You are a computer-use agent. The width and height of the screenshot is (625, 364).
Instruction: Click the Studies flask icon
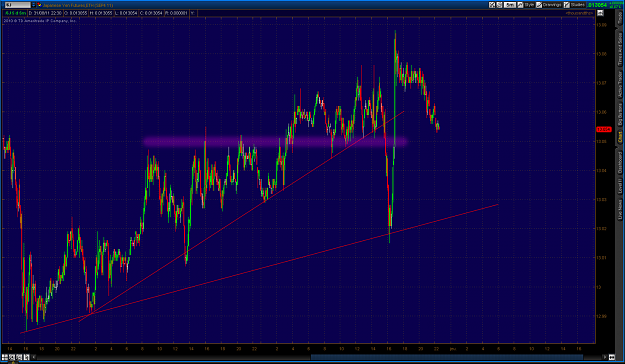tap(566, 5)
